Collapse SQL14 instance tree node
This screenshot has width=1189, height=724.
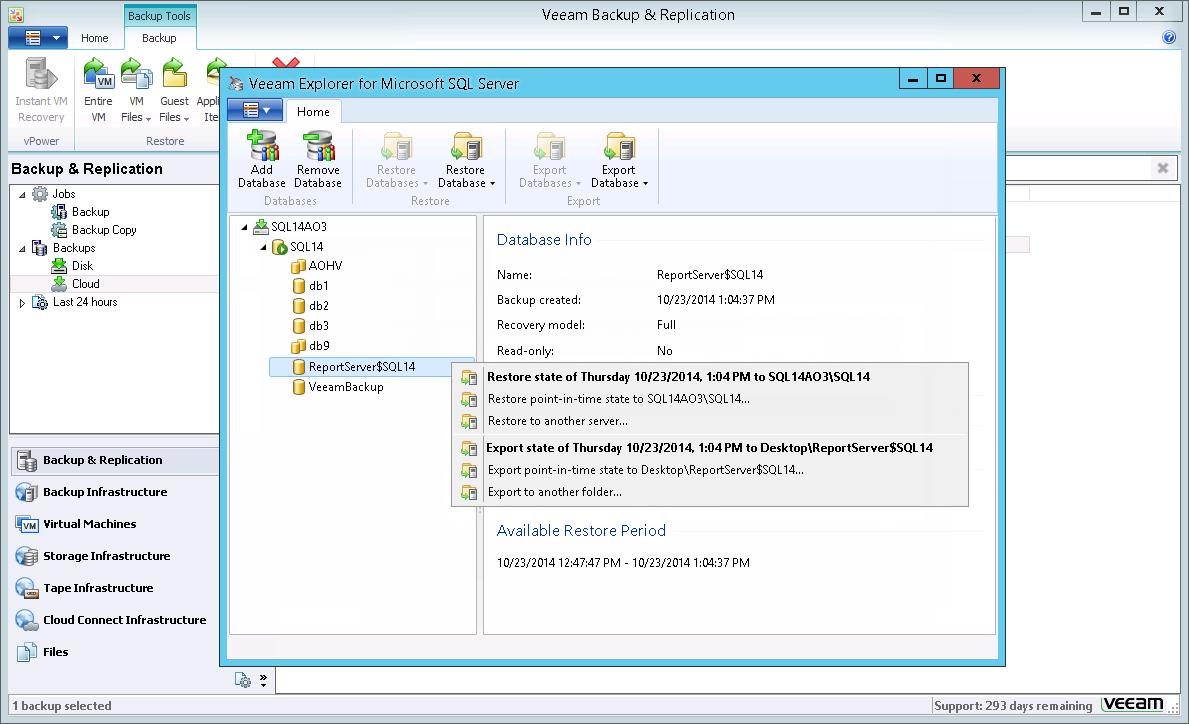coord(263,247)
